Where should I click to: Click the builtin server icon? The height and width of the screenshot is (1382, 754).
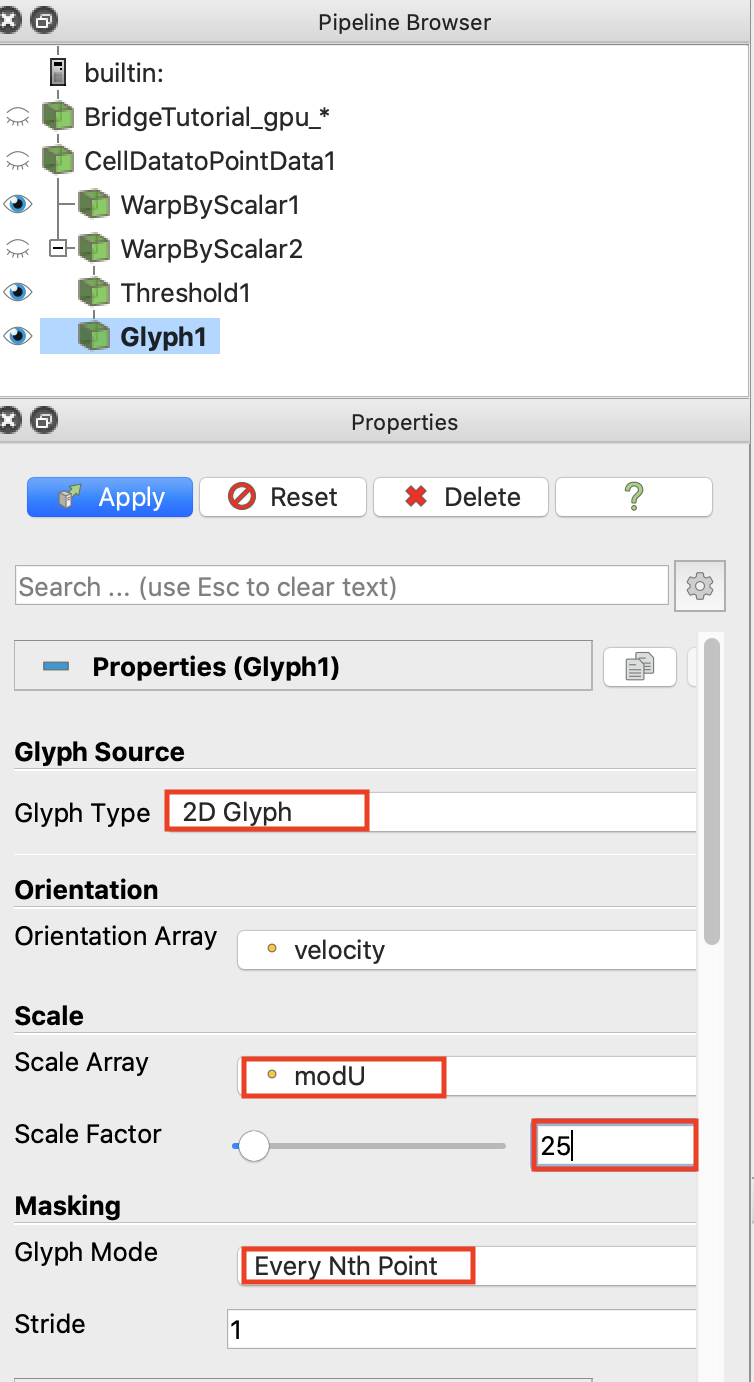[x=58, y=73]
